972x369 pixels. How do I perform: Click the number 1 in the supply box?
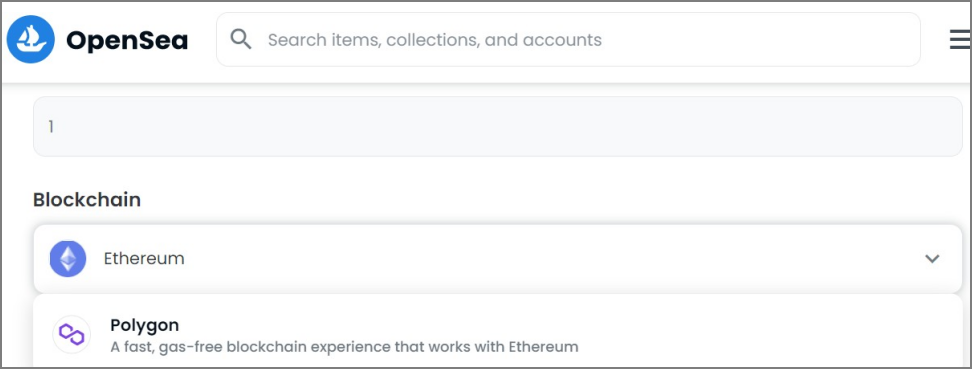pyautogui.click(x=51, y=127)
